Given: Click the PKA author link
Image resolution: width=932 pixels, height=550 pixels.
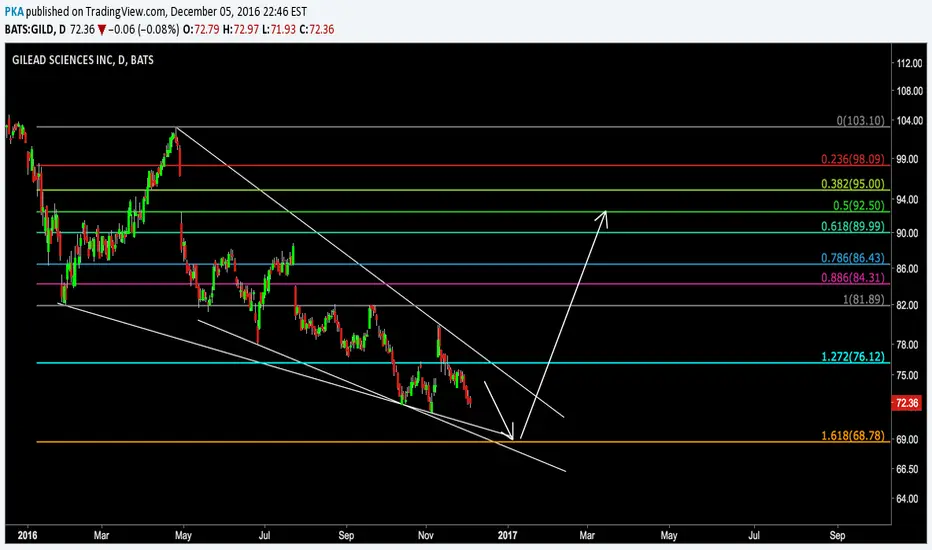Looking at the screenshot, I should pyautogui.click(x=14, y=11).
